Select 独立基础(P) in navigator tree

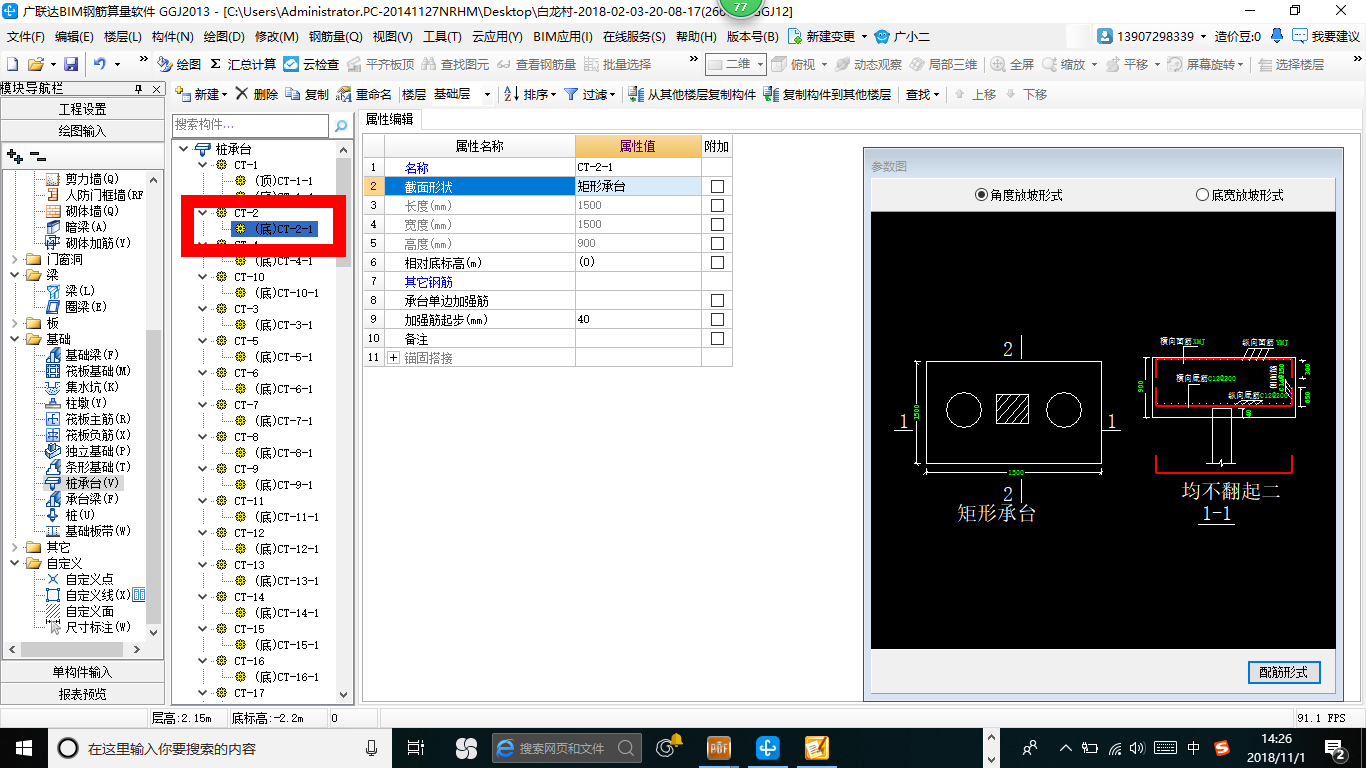coord(88,451)
